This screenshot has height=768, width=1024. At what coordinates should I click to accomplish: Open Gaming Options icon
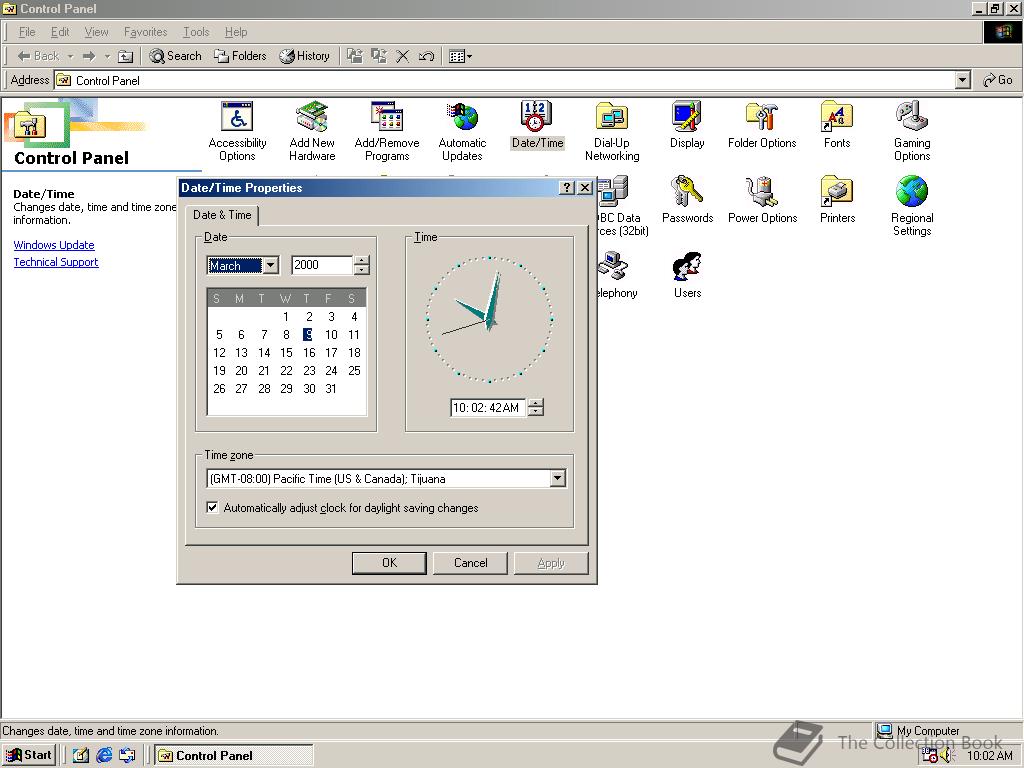tap(912, 131)
